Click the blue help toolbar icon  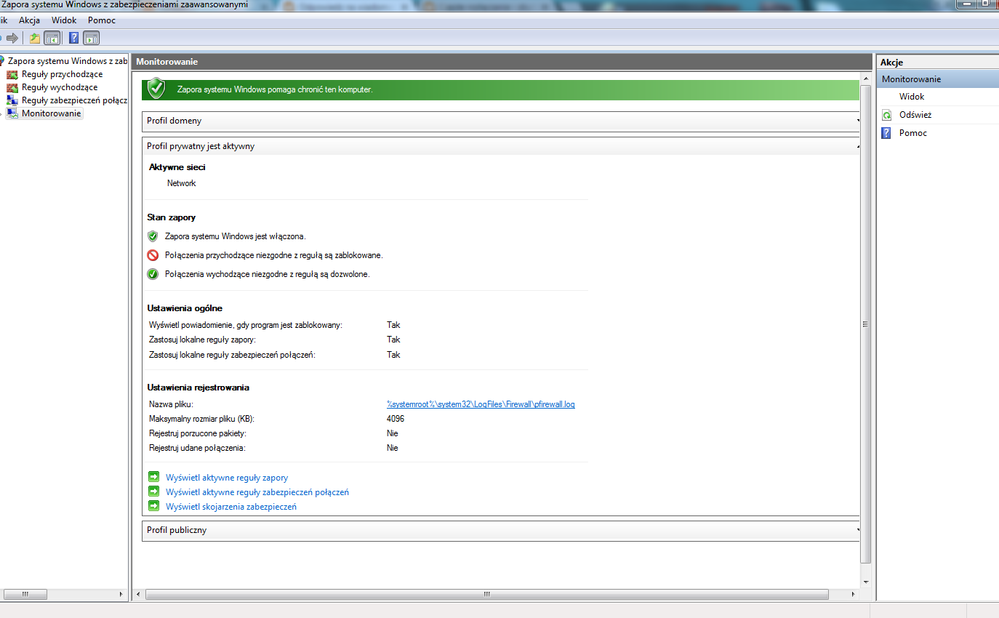point(74,38)
